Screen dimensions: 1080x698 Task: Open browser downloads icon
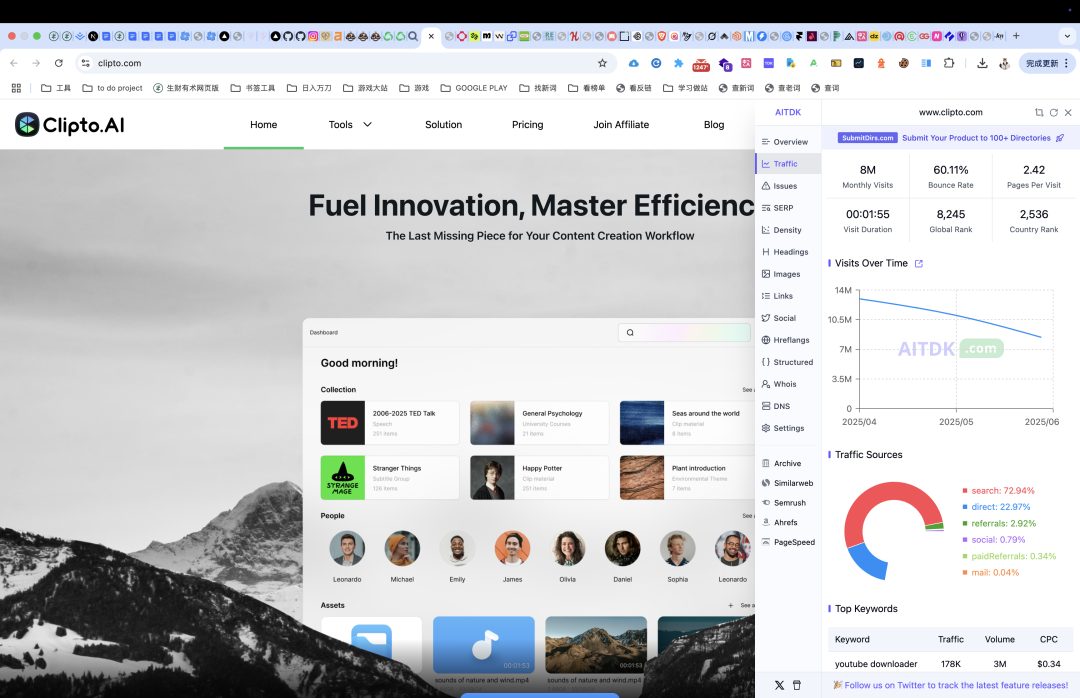982,63
